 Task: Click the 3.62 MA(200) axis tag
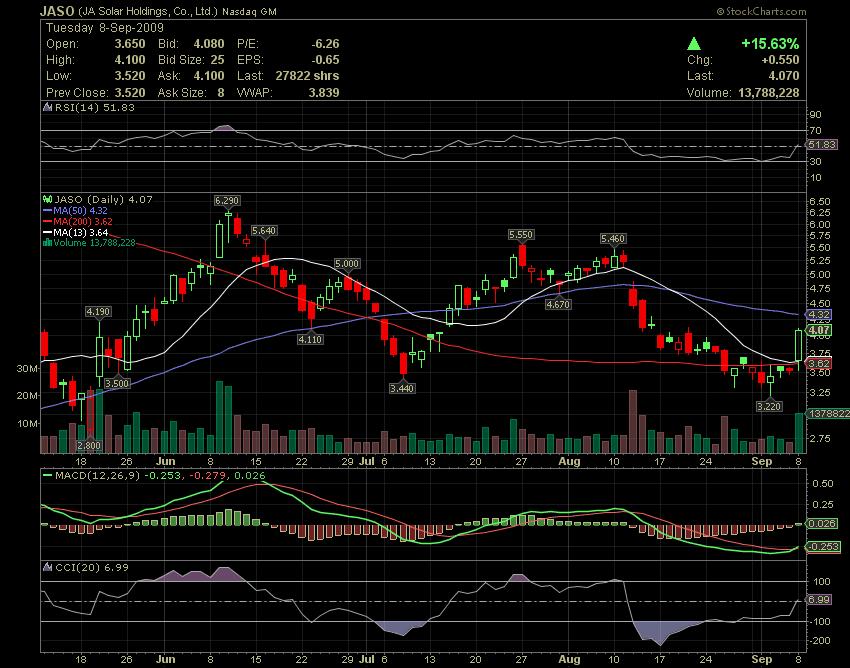[x=819, y=363]
